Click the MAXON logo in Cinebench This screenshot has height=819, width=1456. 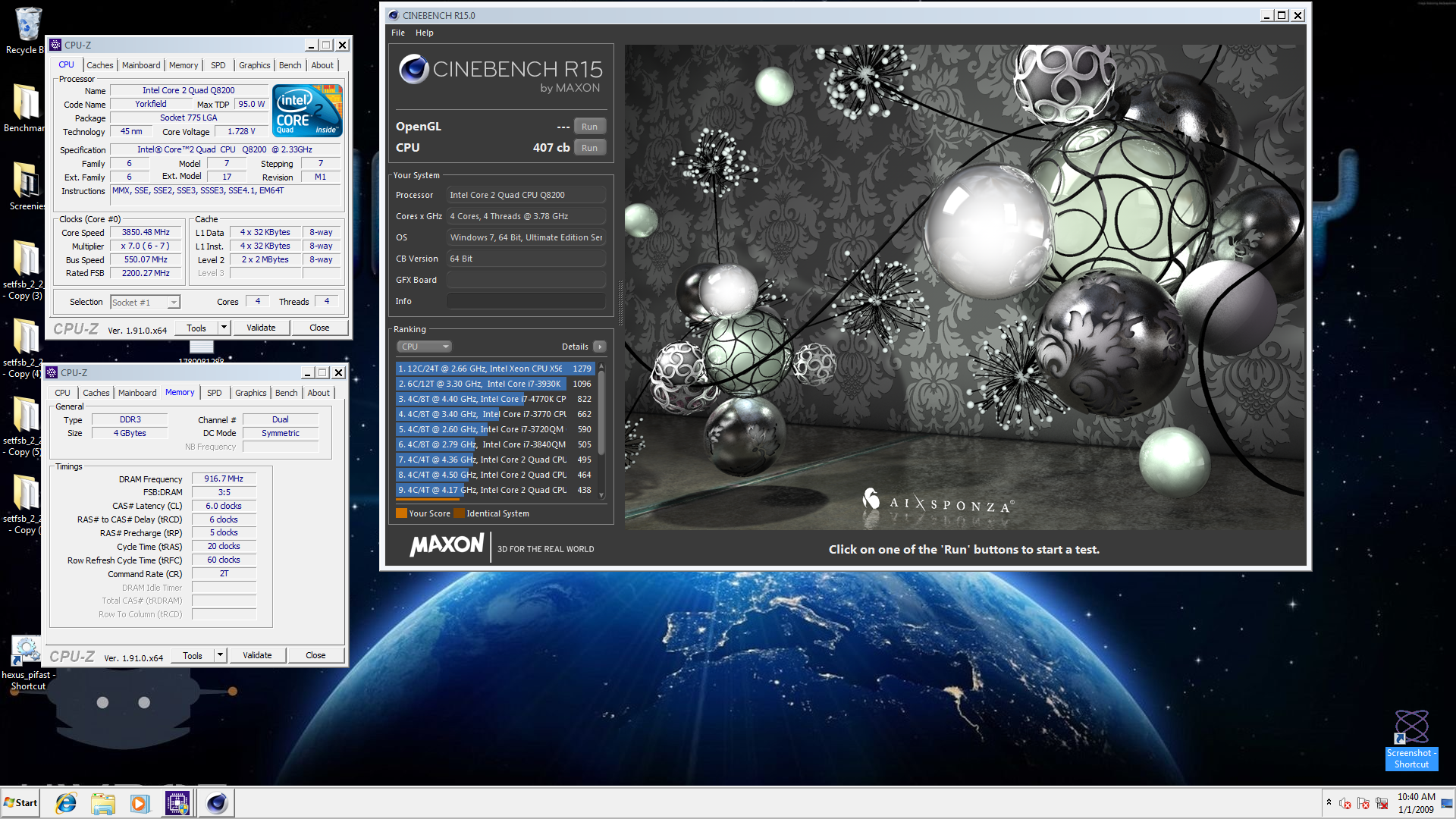pyautogui.click(x=447, y=545)
